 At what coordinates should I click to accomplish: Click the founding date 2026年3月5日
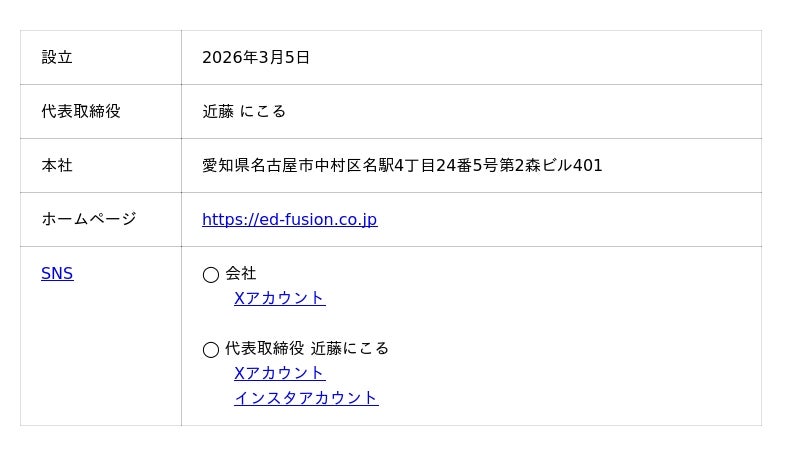(x=256, y=58)
